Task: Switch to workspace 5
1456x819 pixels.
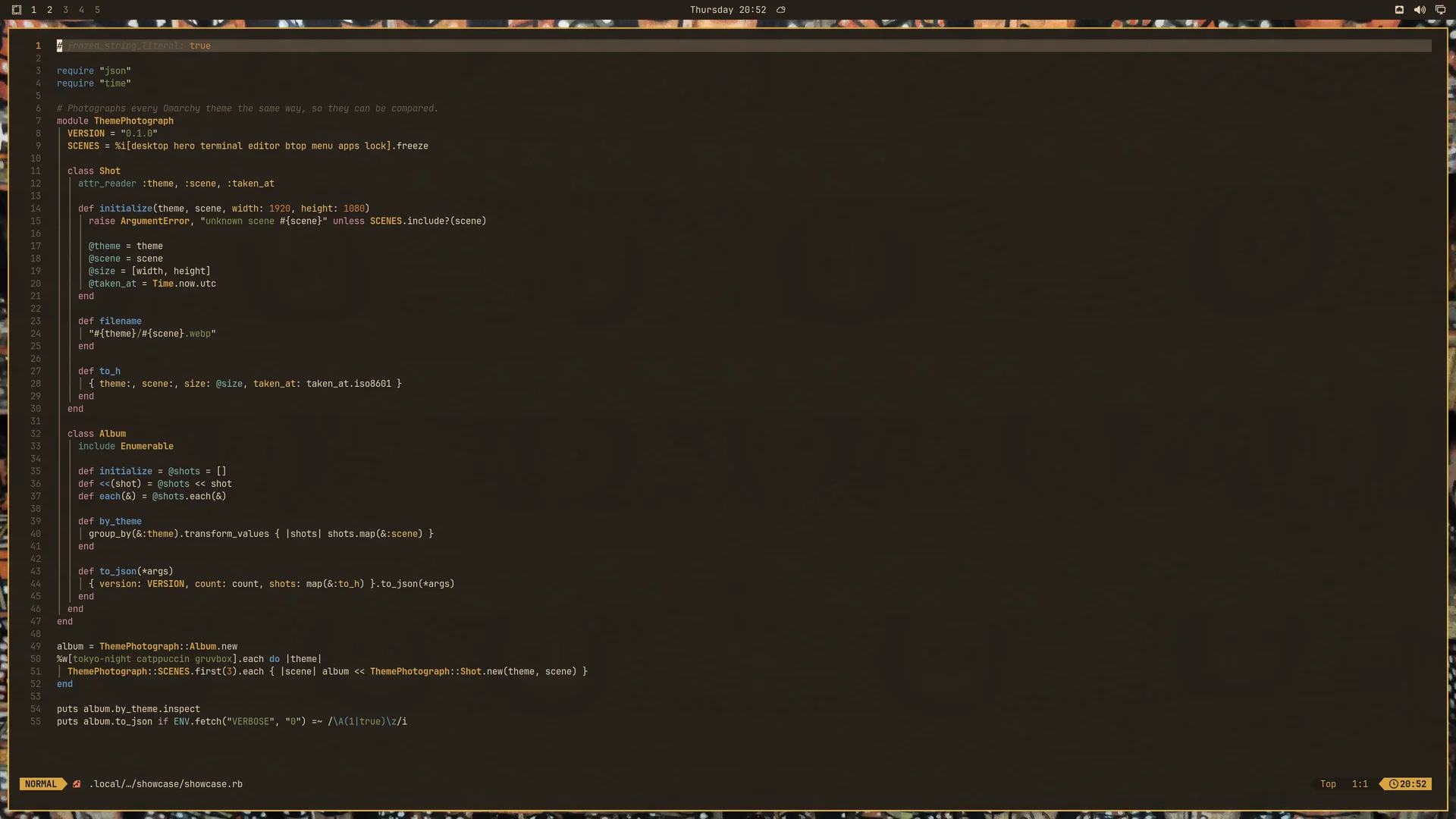Action: (x=97, y=10)
